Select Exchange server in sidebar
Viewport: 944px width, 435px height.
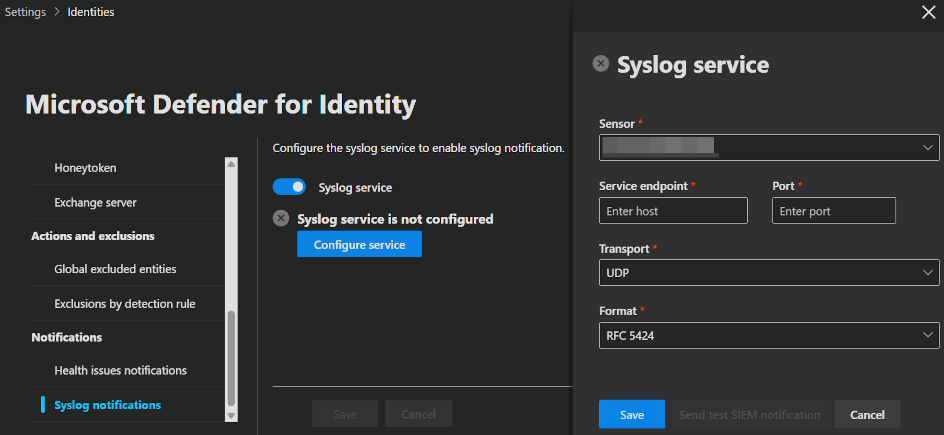[95, 202]
